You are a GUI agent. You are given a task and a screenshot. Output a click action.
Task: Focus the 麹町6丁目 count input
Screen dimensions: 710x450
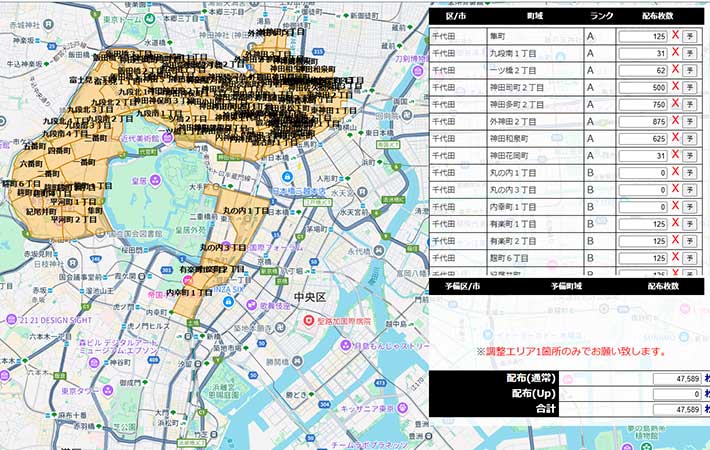[x=642, y=257]
